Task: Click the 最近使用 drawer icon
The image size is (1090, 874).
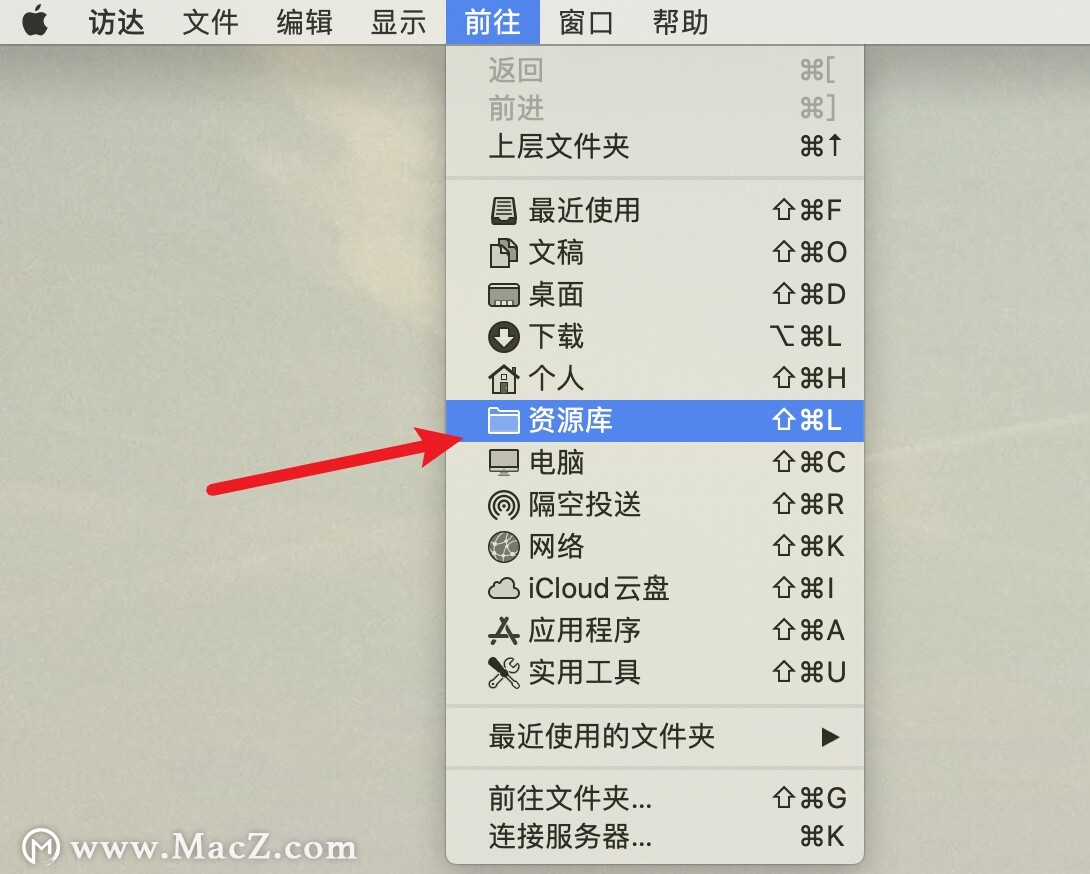Action: [504, 210]
